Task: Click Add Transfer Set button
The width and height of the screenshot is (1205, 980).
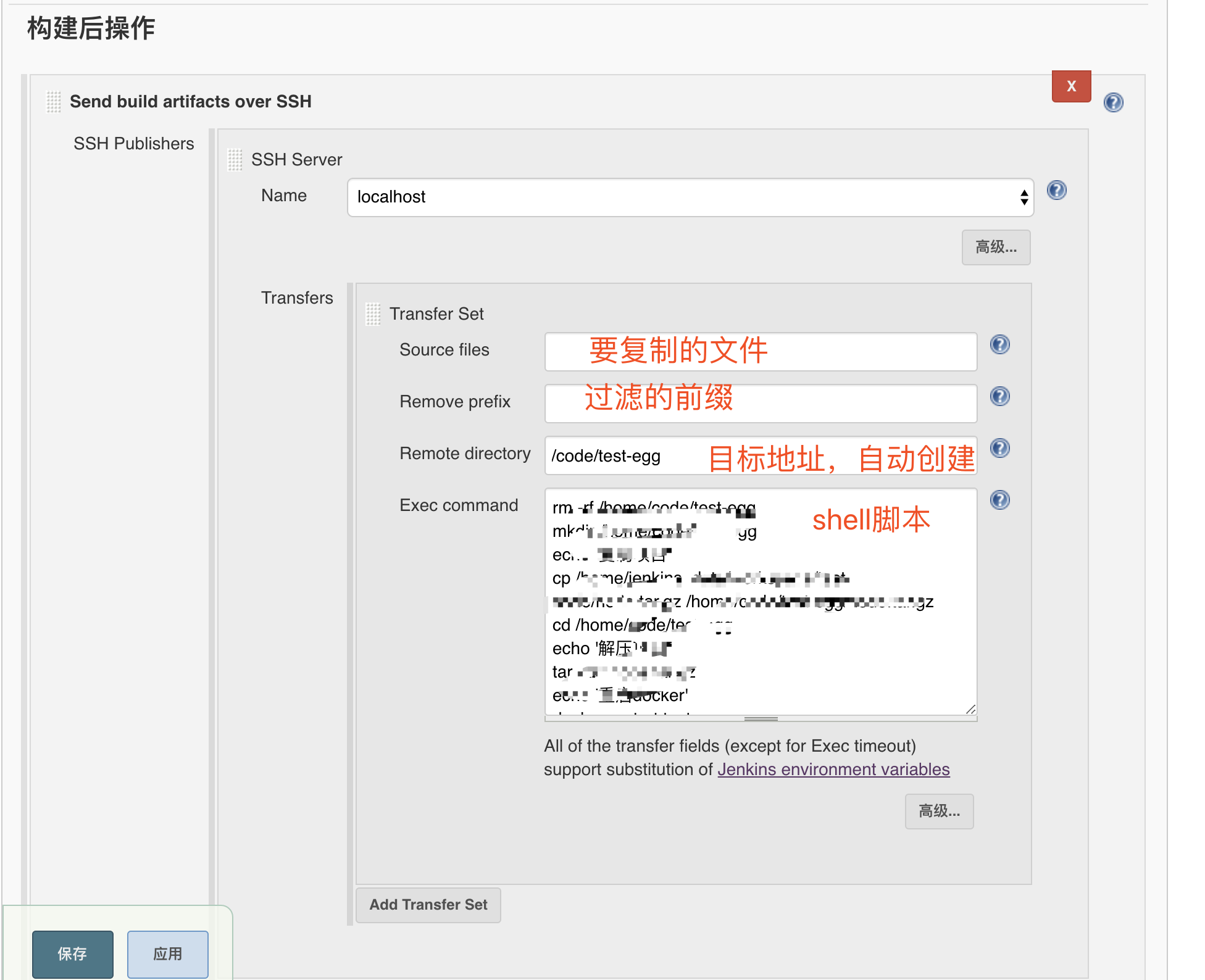Action: pos(428,905)
